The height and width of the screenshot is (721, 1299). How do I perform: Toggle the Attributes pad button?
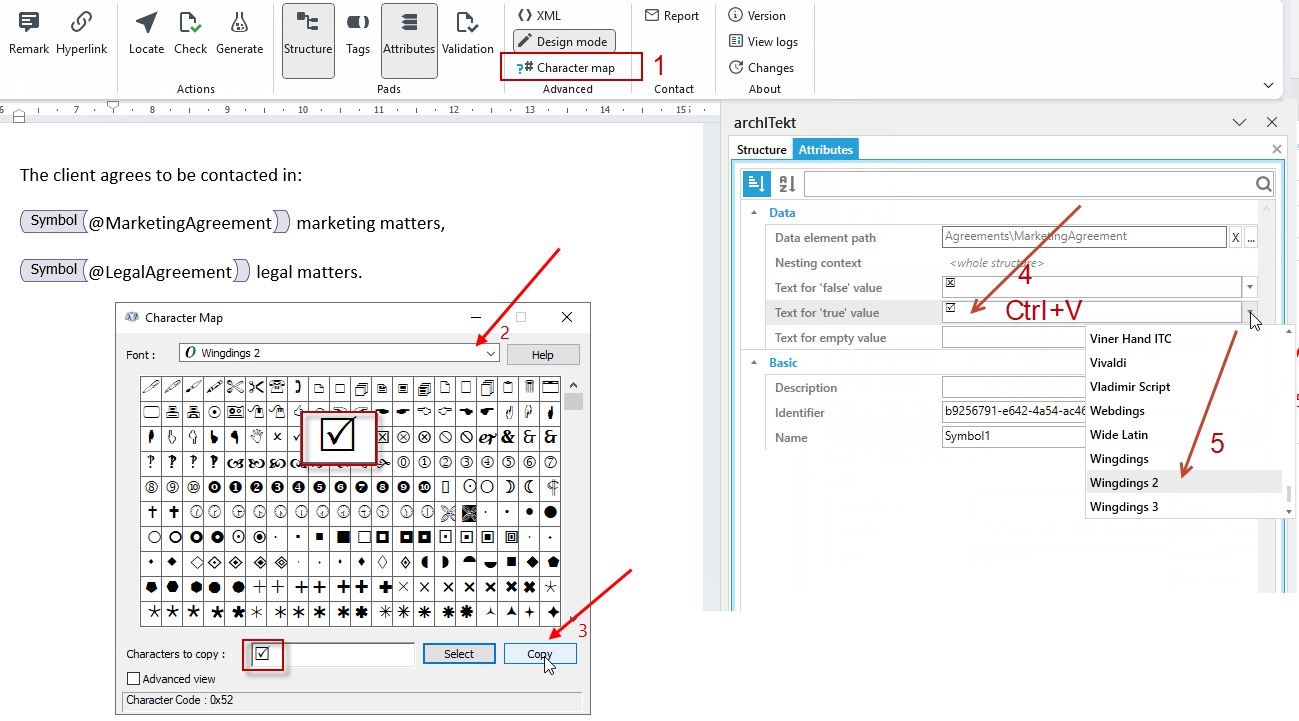409,41
